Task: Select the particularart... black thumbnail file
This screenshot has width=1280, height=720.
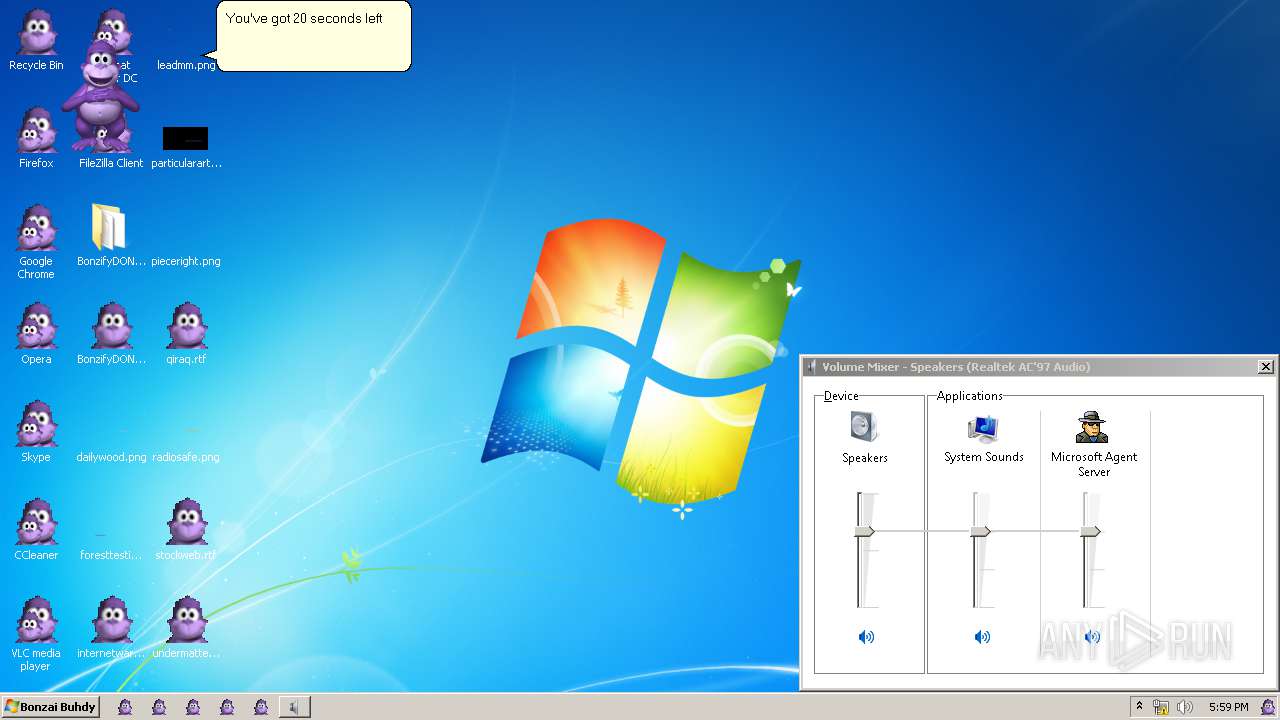Action: point(185,138)
